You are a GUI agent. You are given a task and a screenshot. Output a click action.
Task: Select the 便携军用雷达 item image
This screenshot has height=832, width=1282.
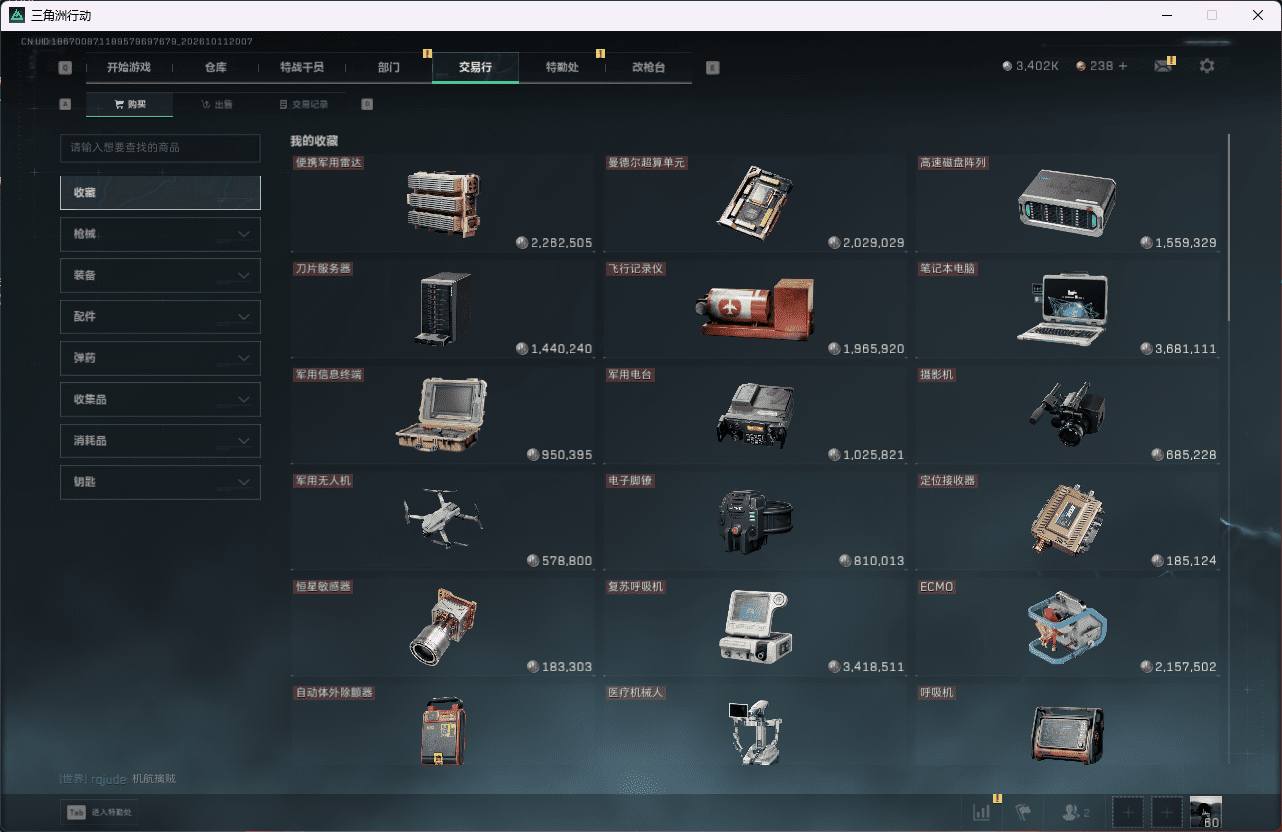point(443,203)
